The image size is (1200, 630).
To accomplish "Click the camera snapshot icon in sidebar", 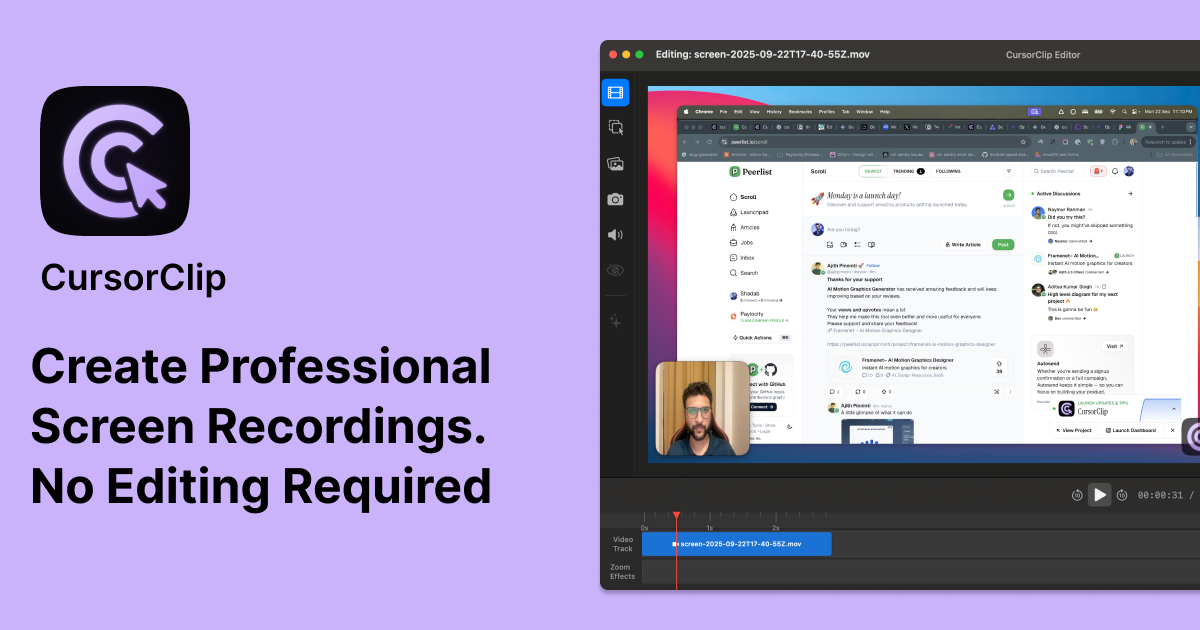I will pos(615,198).
